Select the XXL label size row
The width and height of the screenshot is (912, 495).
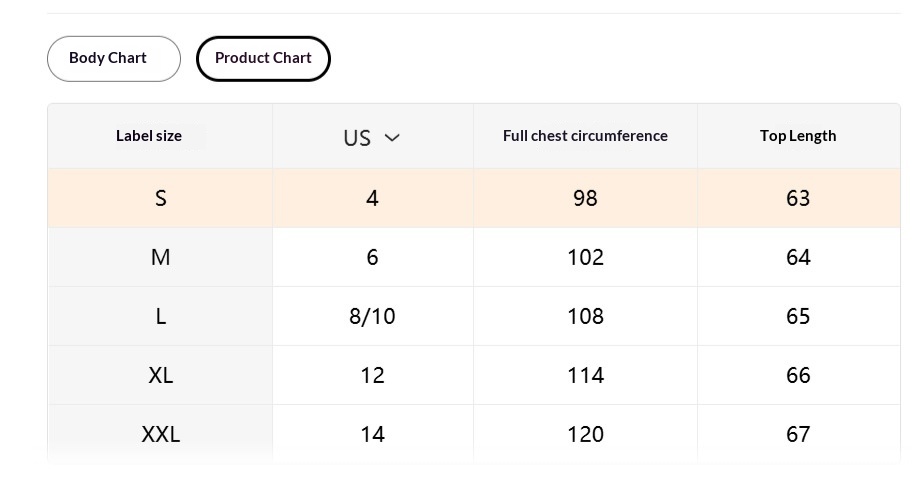[160, 434]
